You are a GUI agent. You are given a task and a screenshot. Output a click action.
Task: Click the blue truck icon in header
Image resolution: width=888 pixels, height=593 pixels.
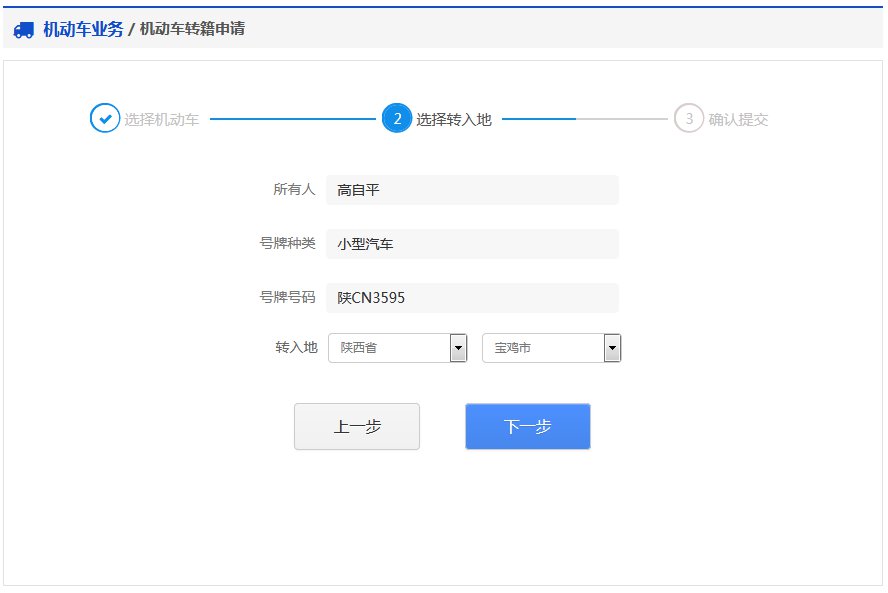click(24, 30)
